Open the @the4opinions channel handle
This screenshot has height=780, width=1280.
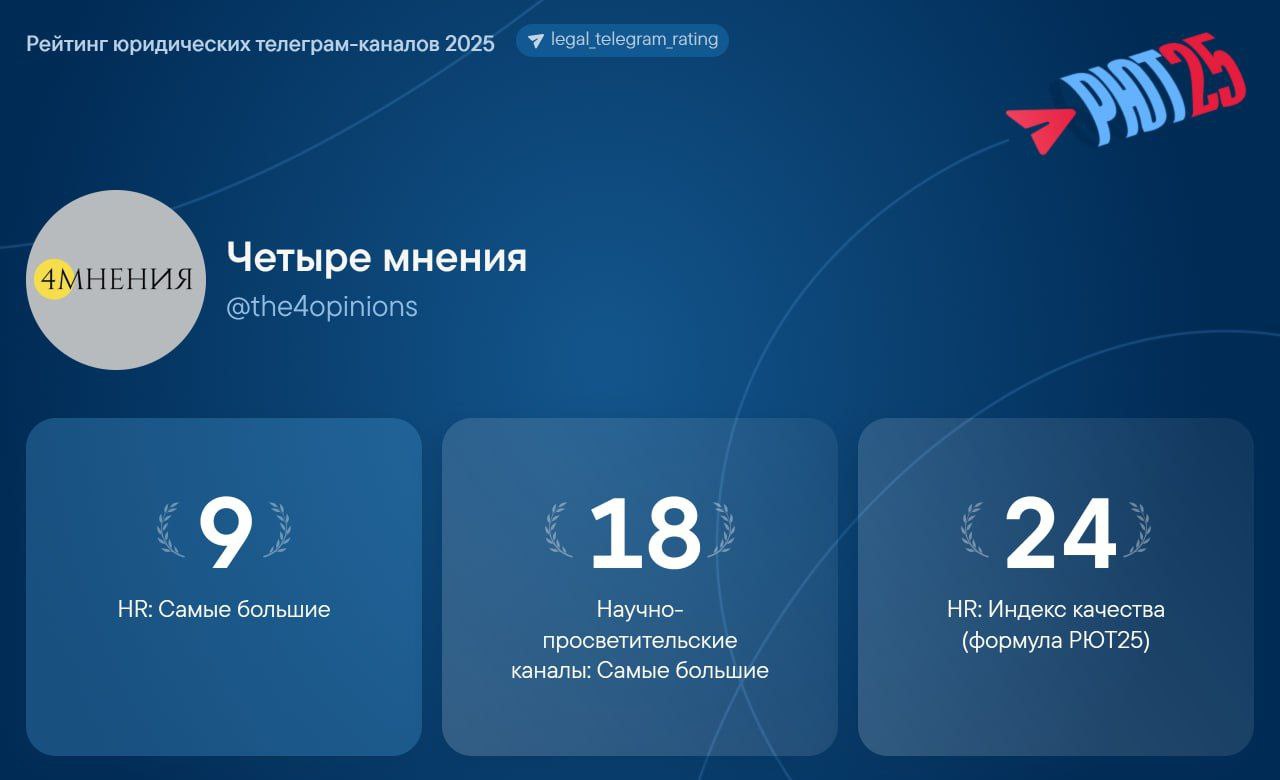tap(322, 307)
